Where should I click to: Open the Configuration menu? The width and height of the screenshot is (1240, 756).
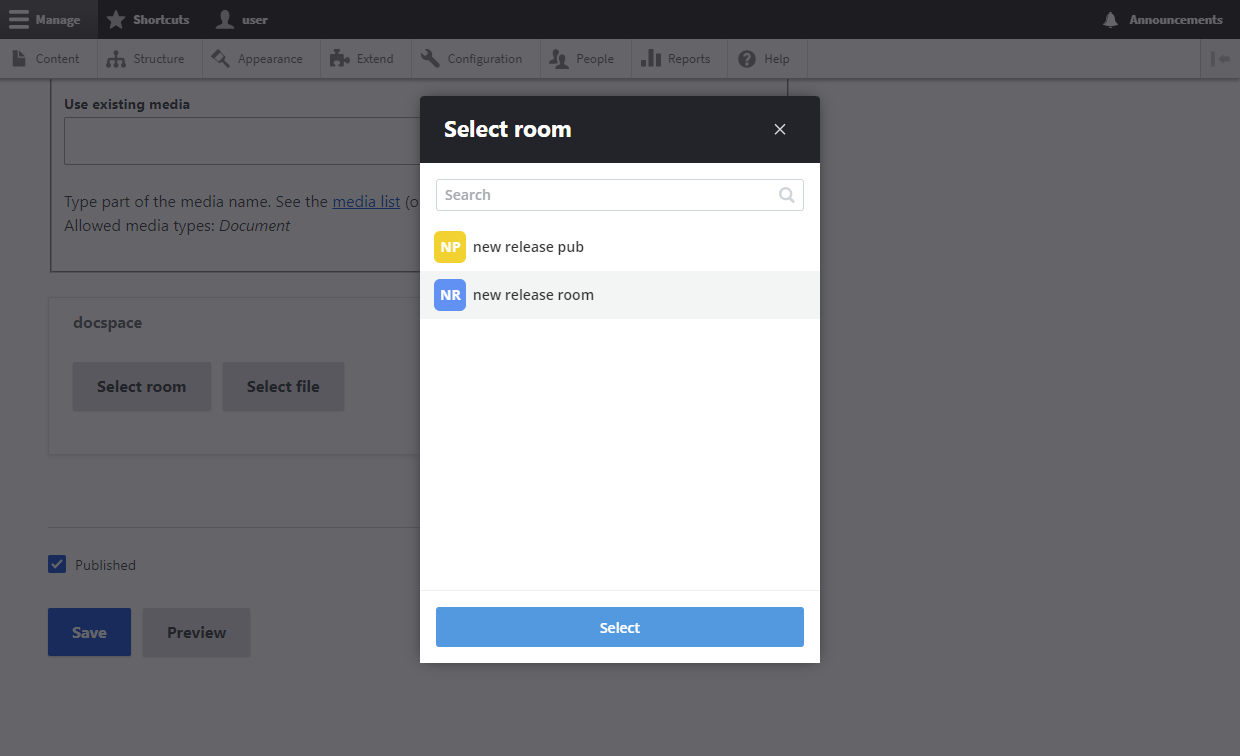coord(472,59)
